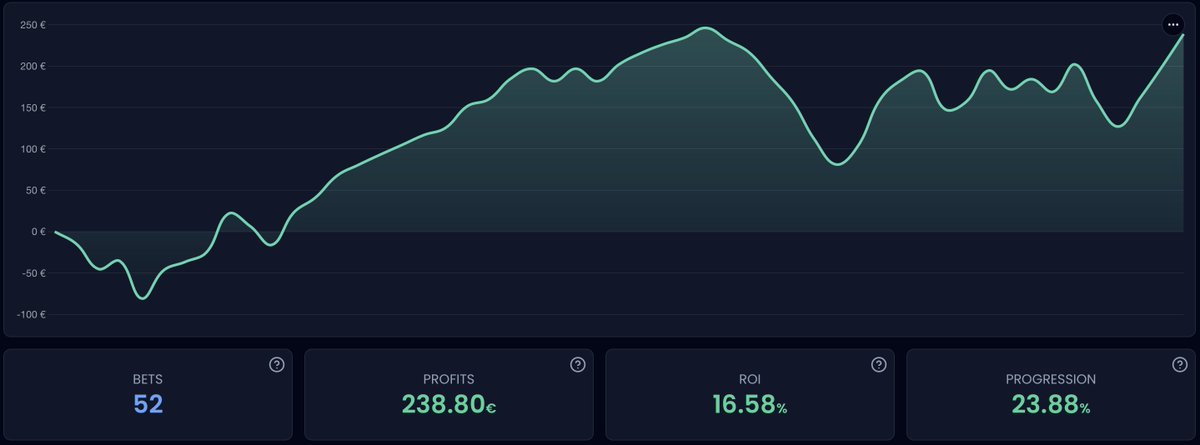This screenshot has width=1200, height=445.
Task: Click the profit curve's lowest dip below zero
Action: [x=143, y=298]
